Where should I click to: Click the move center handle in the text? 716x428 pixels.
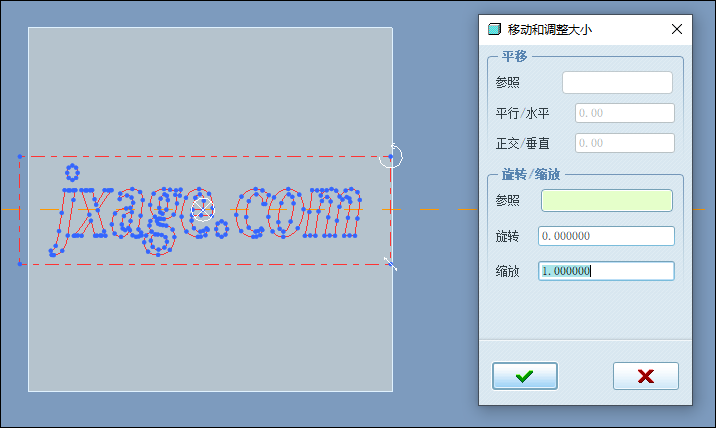(x=202, y=210)
